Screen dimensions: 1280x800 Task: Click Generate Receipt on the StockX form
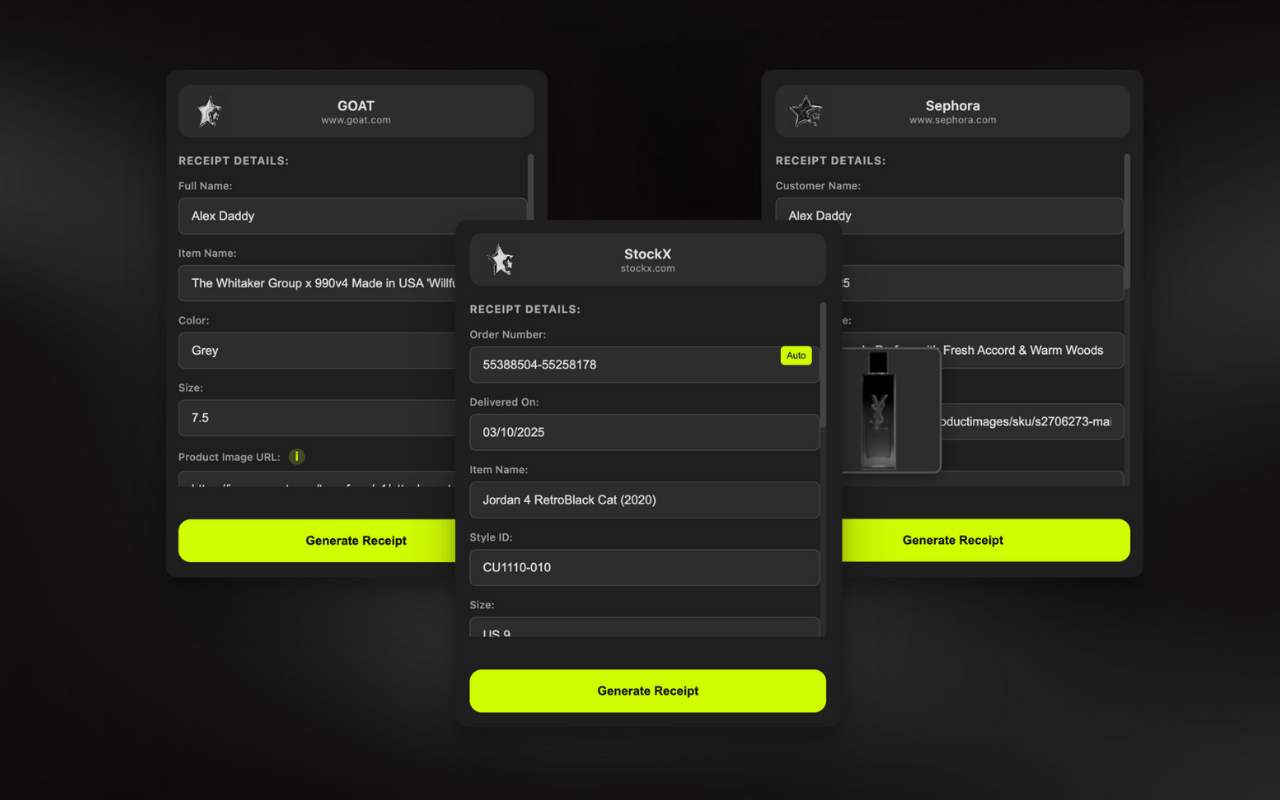[647, 690]
